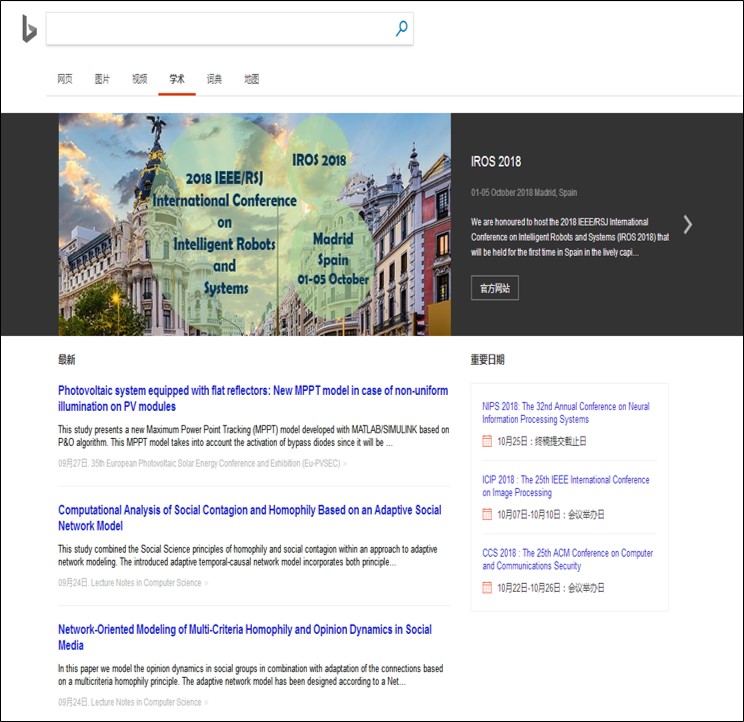The width and height of the screenshot is (744, 722).
Task: Select the 学术 tab
Action: coord(177,79)
